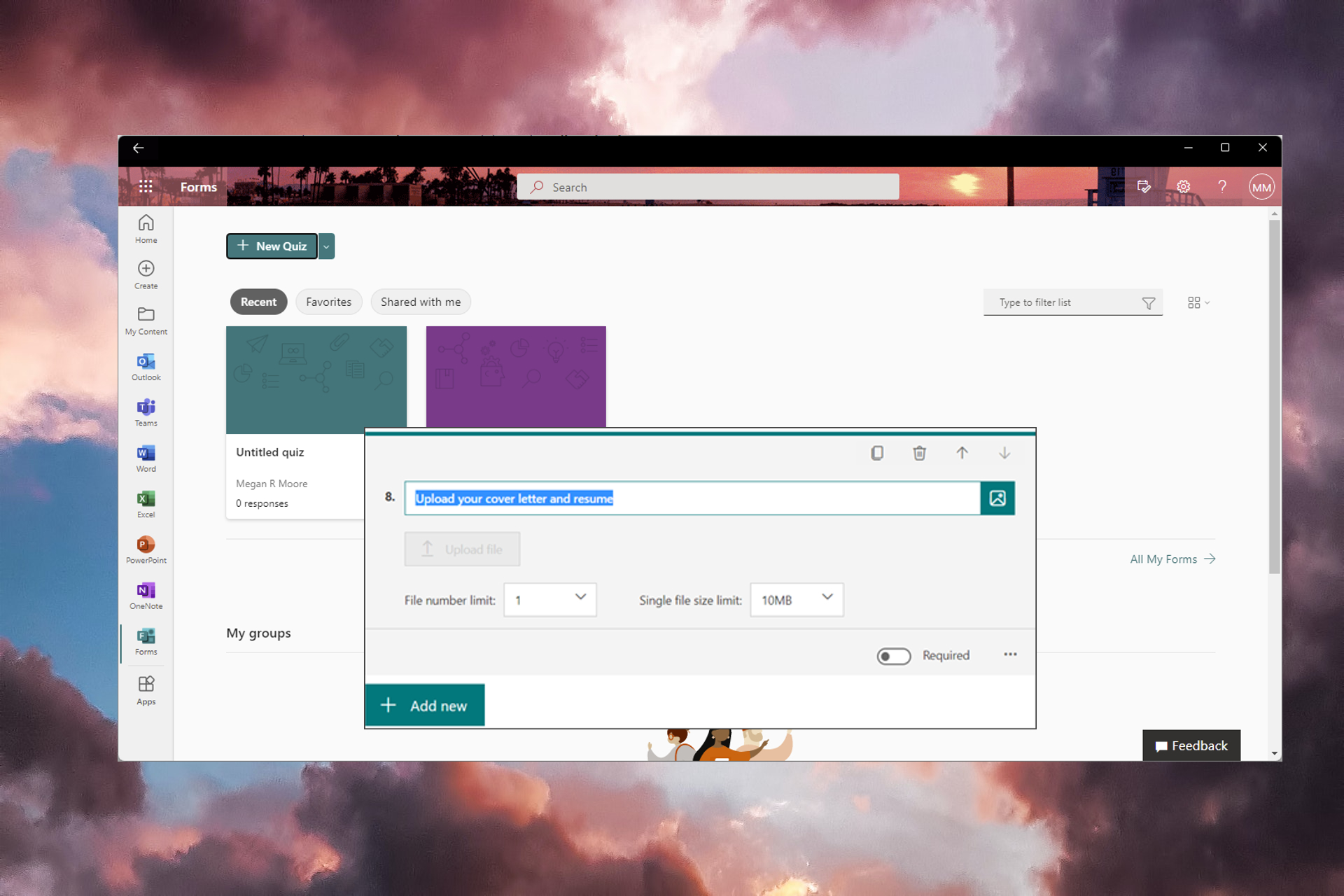Copy question 8 with duplicate icon

coord(877,453)
